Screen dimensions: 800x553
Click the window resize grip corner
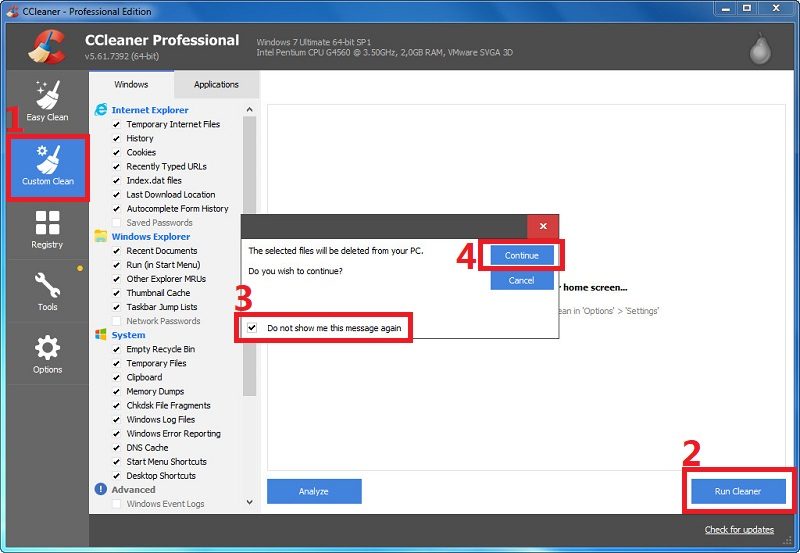click(788, 540)
